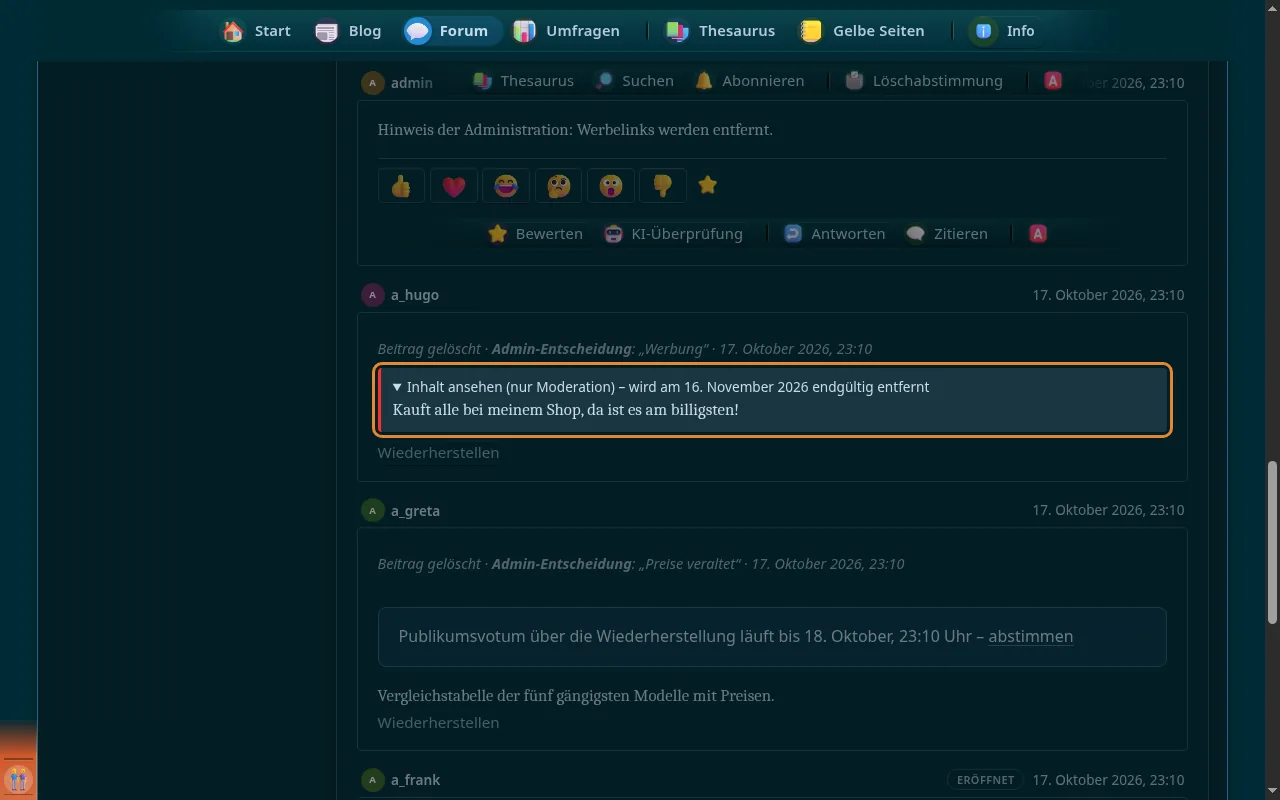
Task: Run KI-Überprüfung on the admin post
Action: [x=673, y=234]
